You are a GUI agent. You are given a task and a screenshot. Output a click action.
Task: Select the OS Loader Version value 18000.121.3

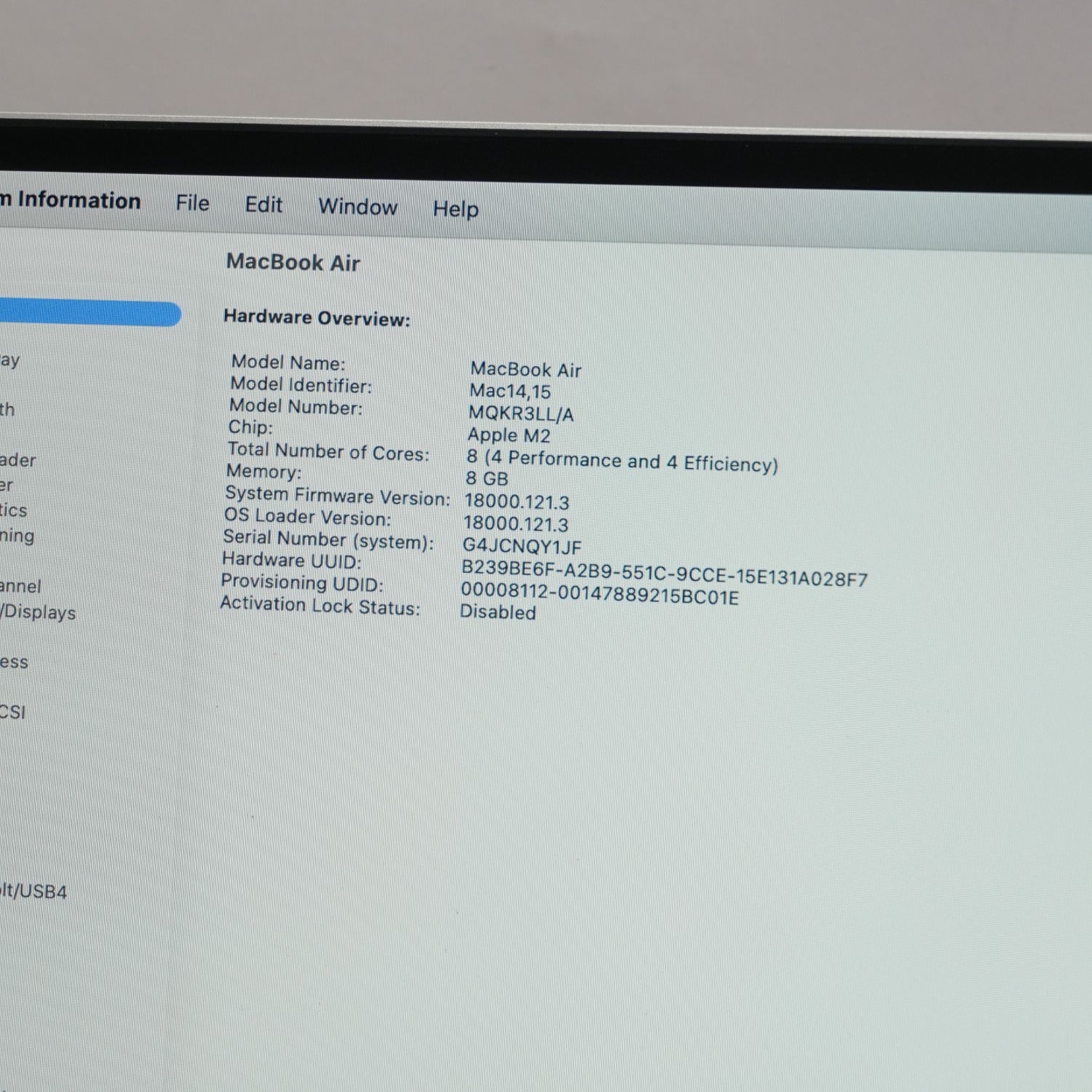[516, 523]
